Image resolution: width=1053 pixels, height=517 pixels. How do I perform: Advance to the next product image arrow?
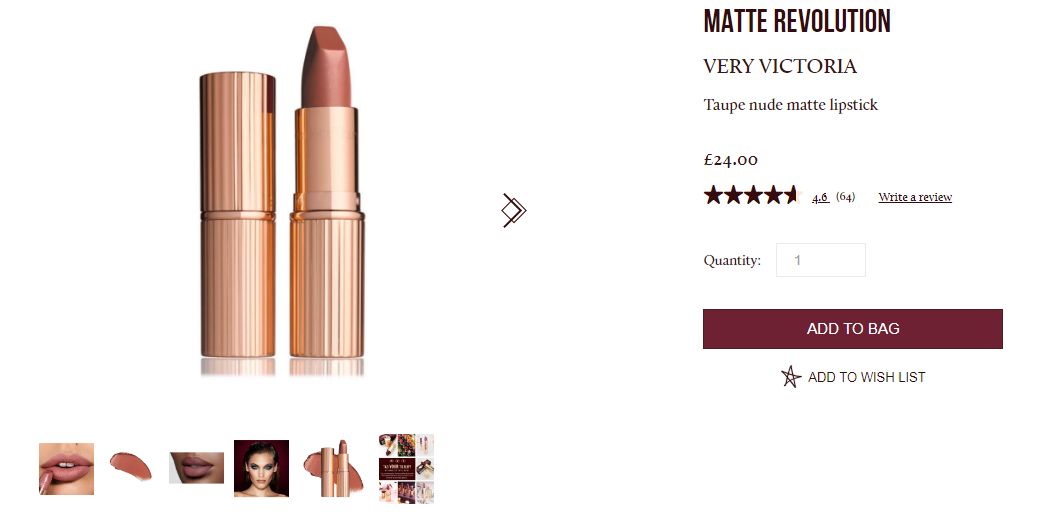514,210
